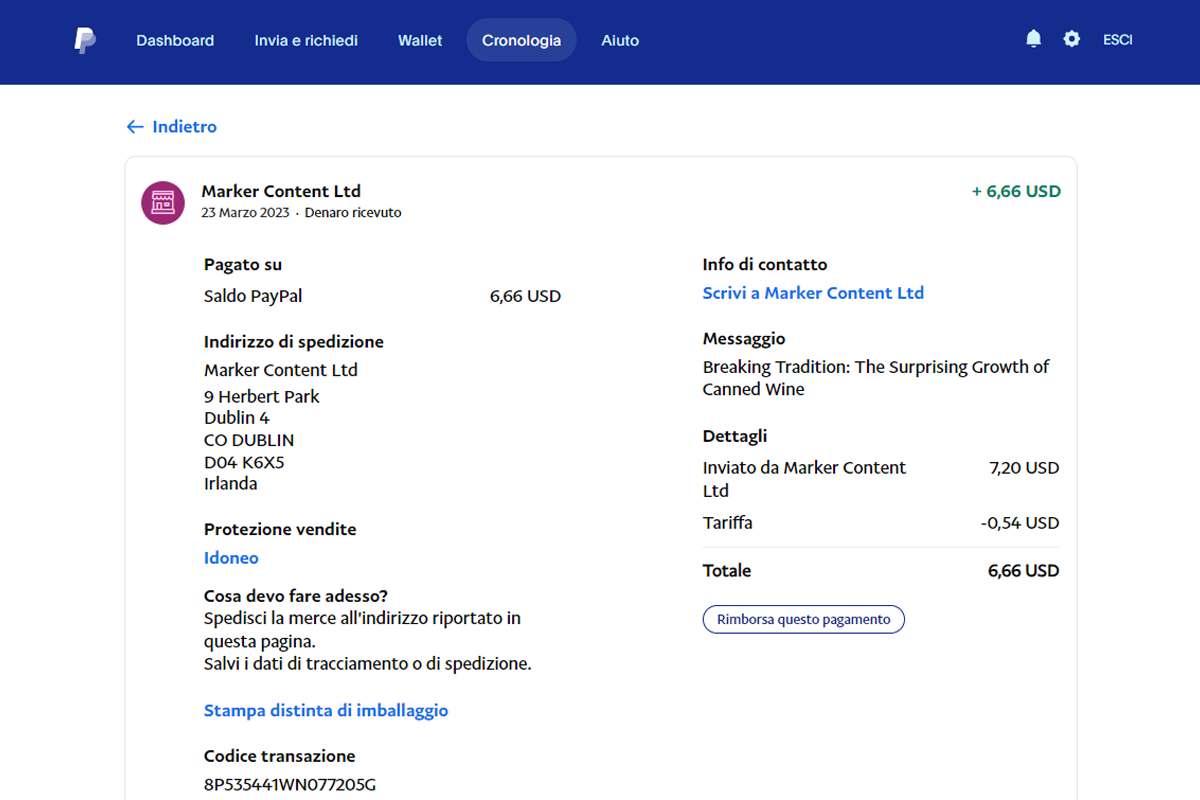Screen dimensions: 1200x800
Task: Click the Indirizzo di spedizione heading
Action: [294, 342]
